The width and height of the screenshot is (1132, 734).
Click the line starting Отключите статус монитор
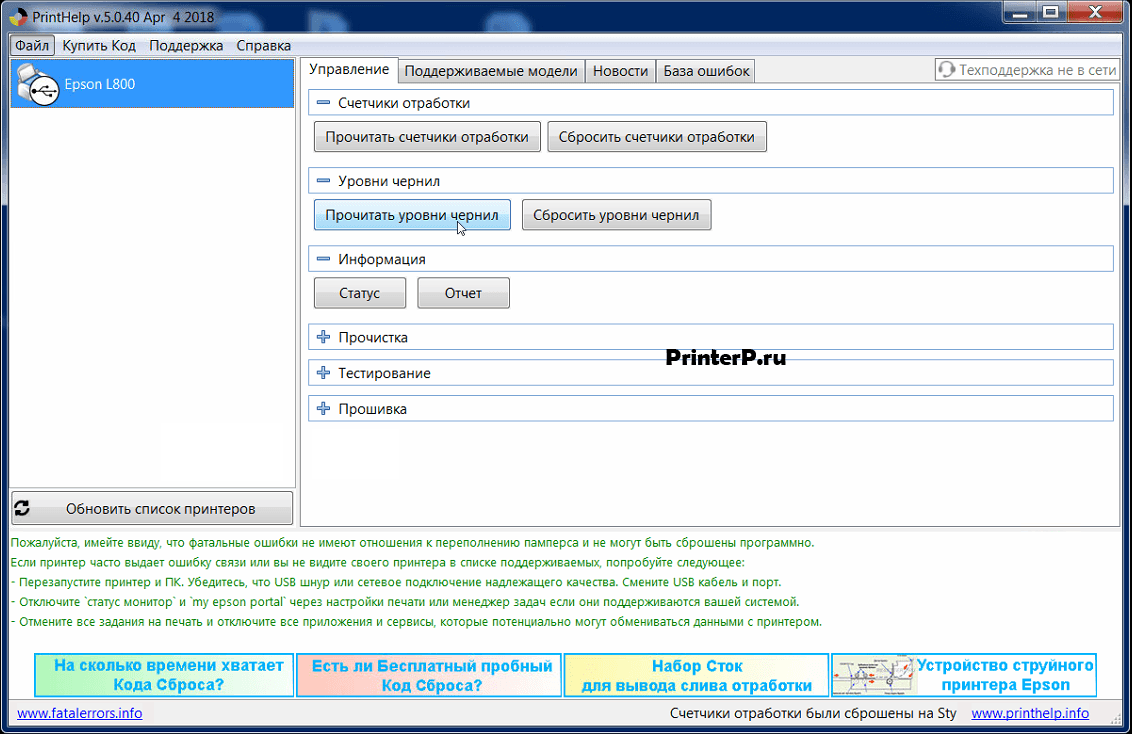coord(405,601)
